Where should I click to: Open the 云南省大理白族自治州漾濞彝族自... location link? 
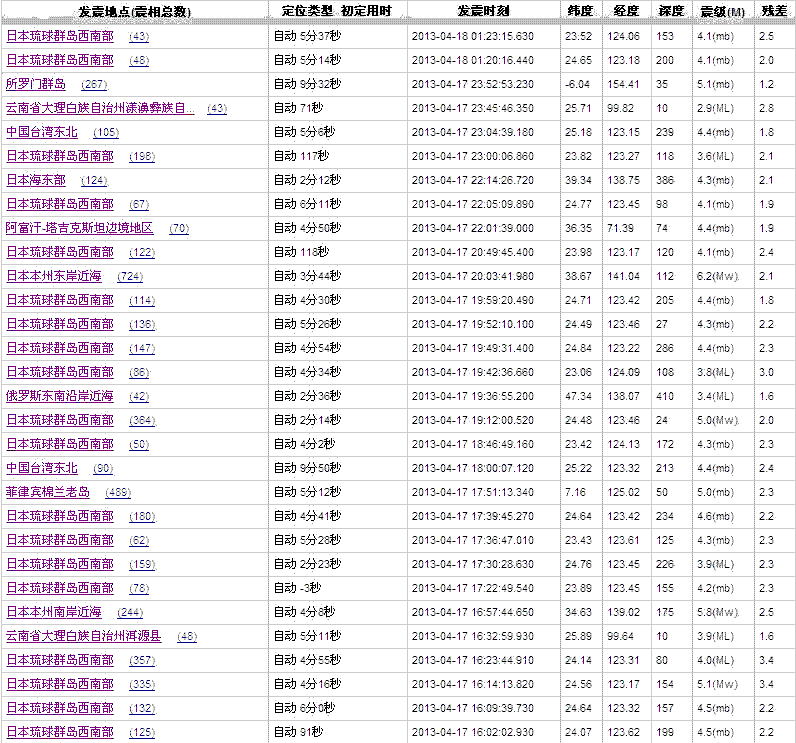(x=100, y=108)
